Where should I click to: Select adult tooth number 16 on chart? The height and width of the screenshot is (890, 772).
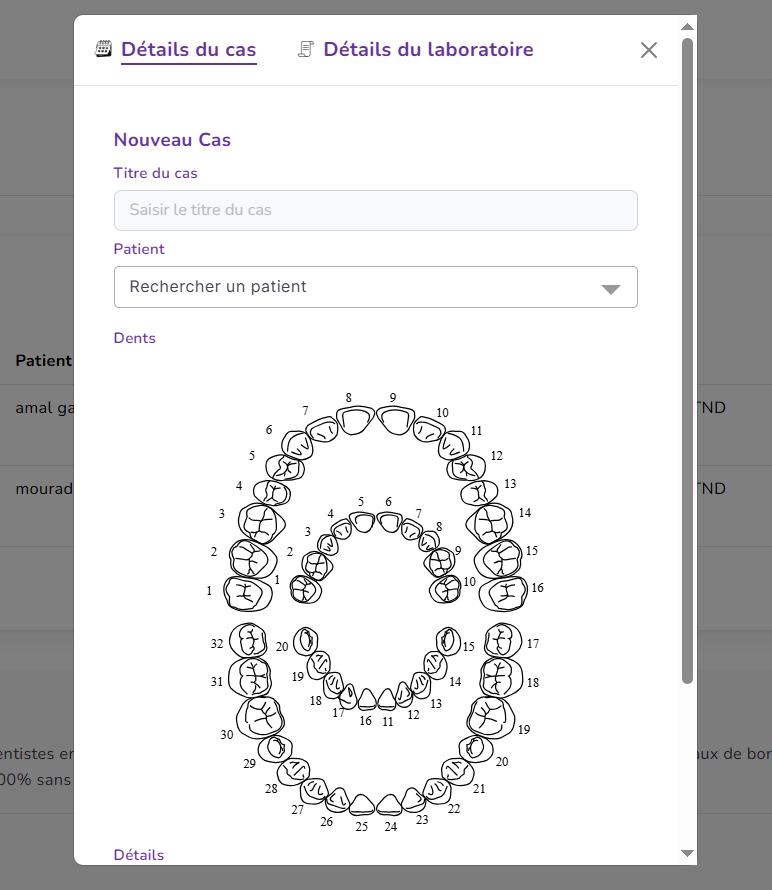point(504,593)
